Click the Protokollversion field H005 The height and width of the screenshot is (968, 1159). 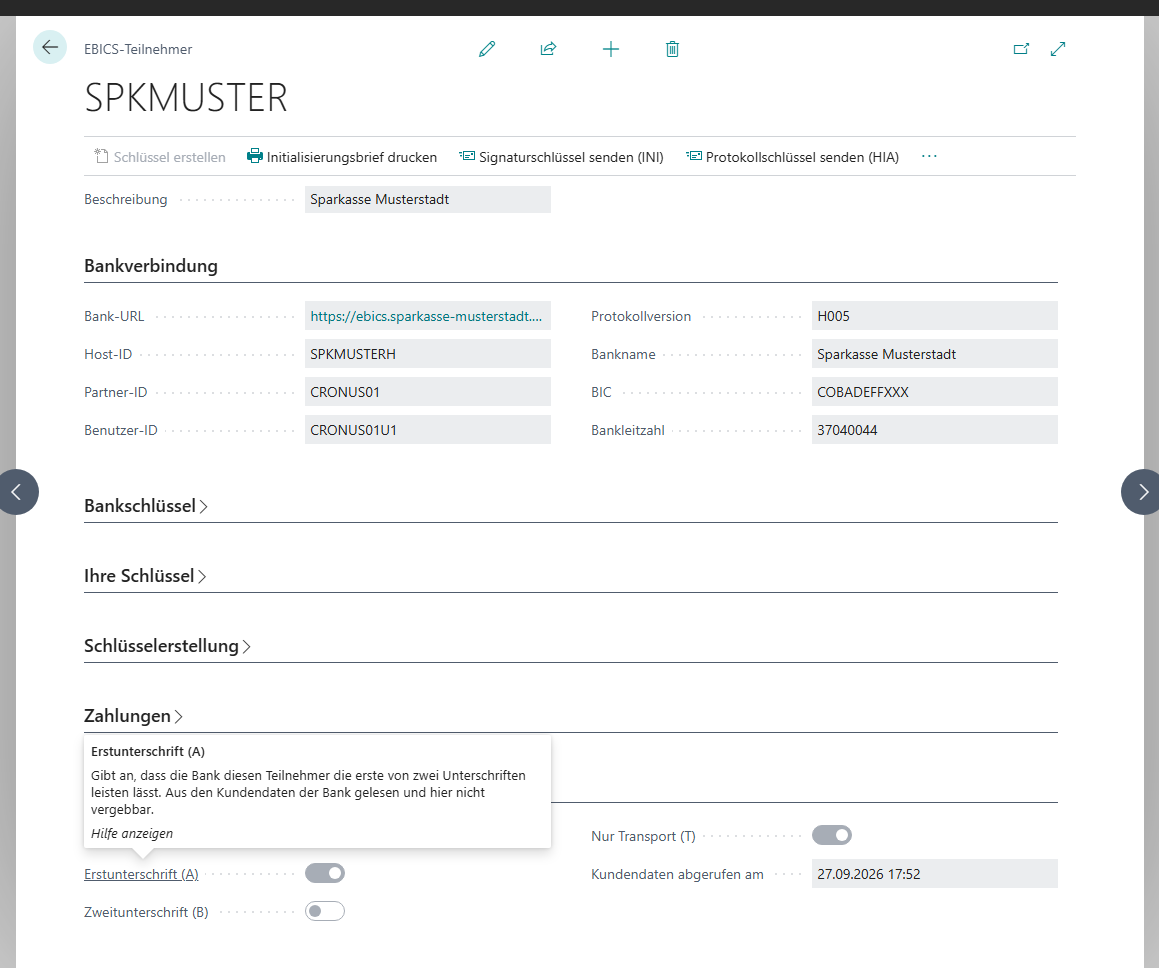click(934, 316)
